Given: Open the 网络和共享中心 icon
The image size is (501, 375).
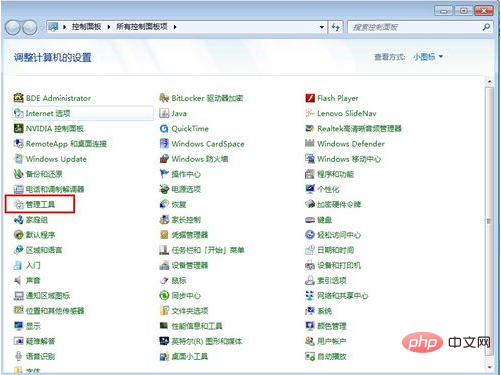Looking at the screenshot, I should [x=310, y=296].
